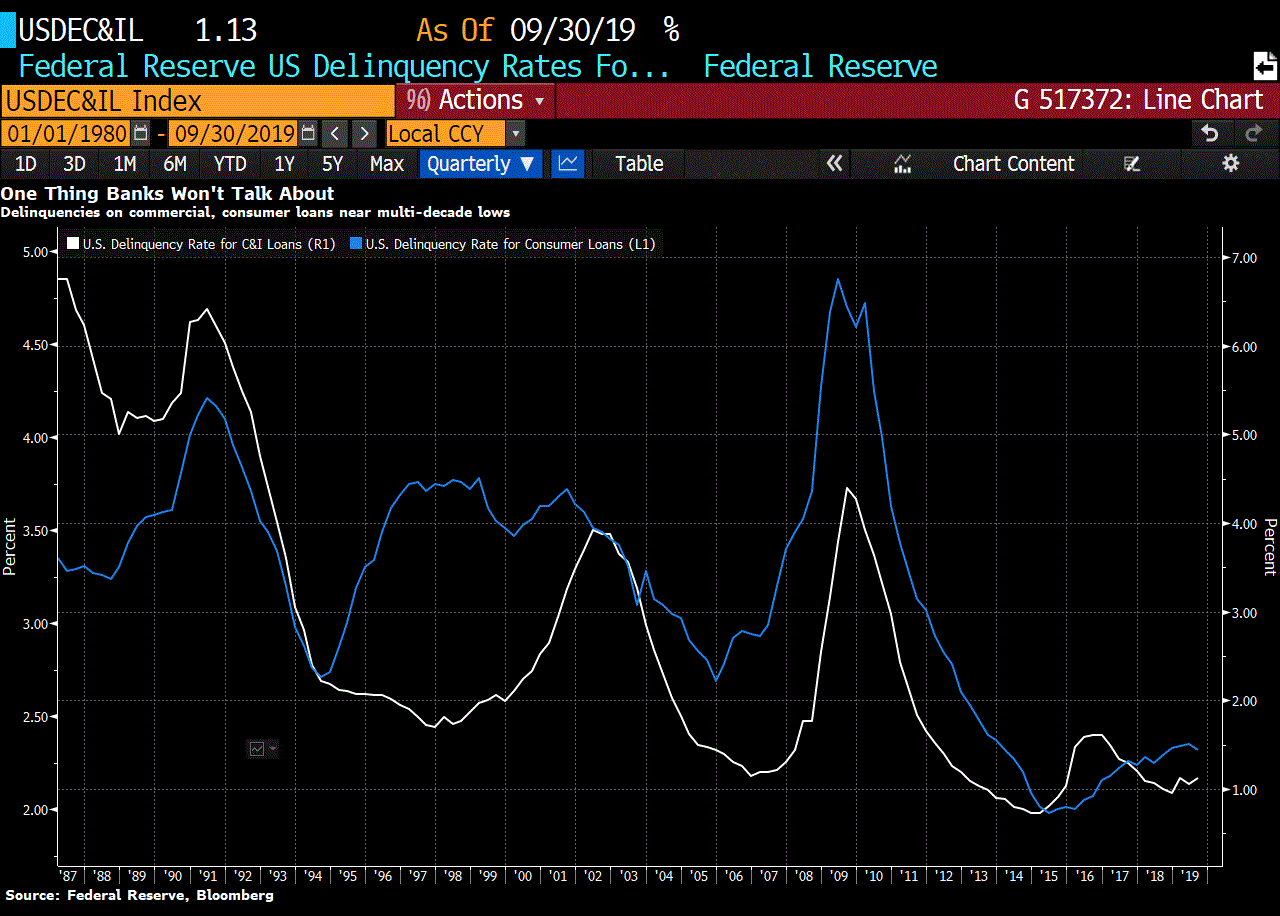
Task: Open the Quarterly periodicity dropdown
Action: point(481,164)
